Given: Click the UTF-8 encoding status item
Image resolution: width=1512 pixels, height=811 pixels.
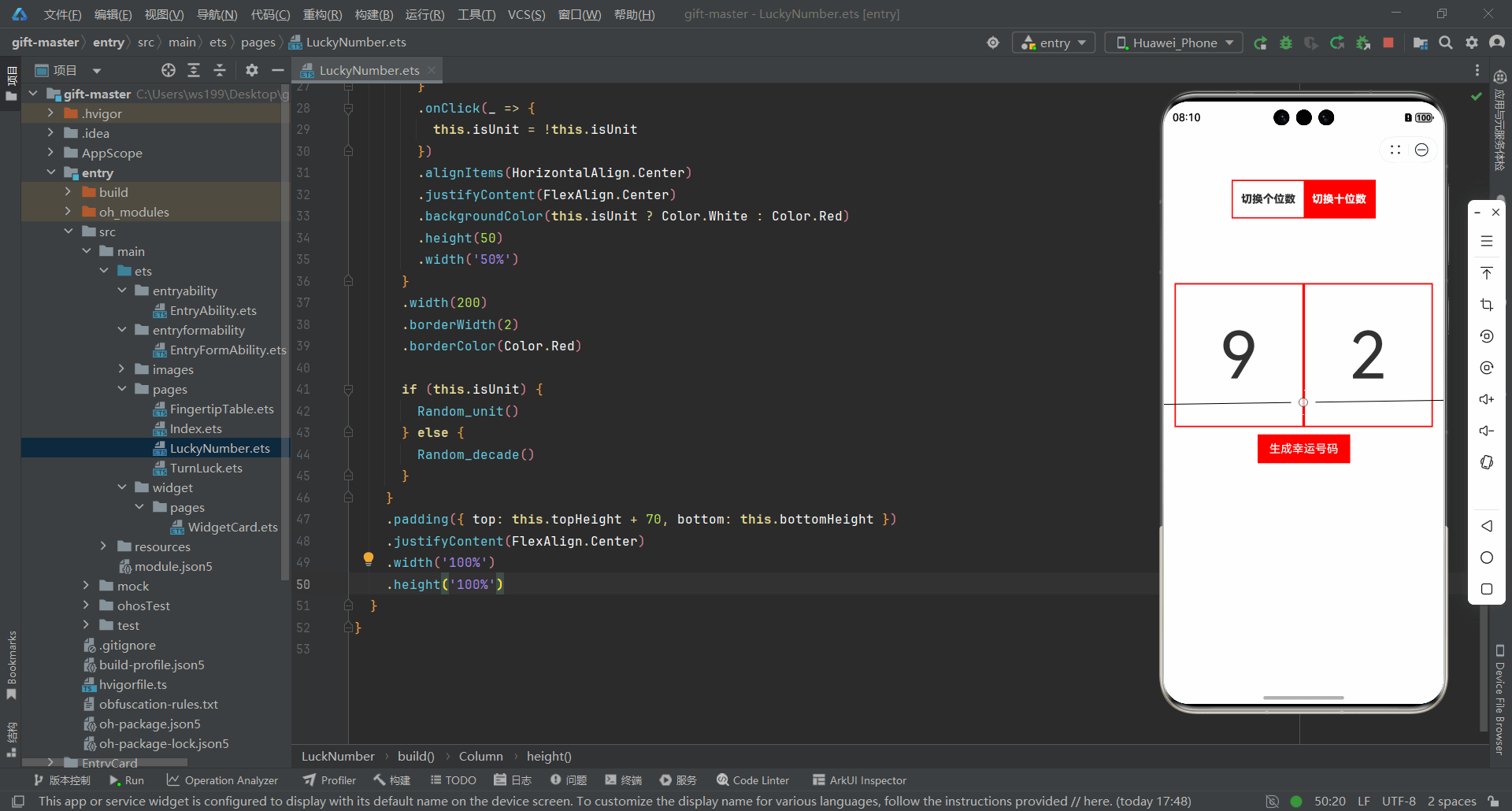Looking at the screenshot, I should click(1399, 802).
